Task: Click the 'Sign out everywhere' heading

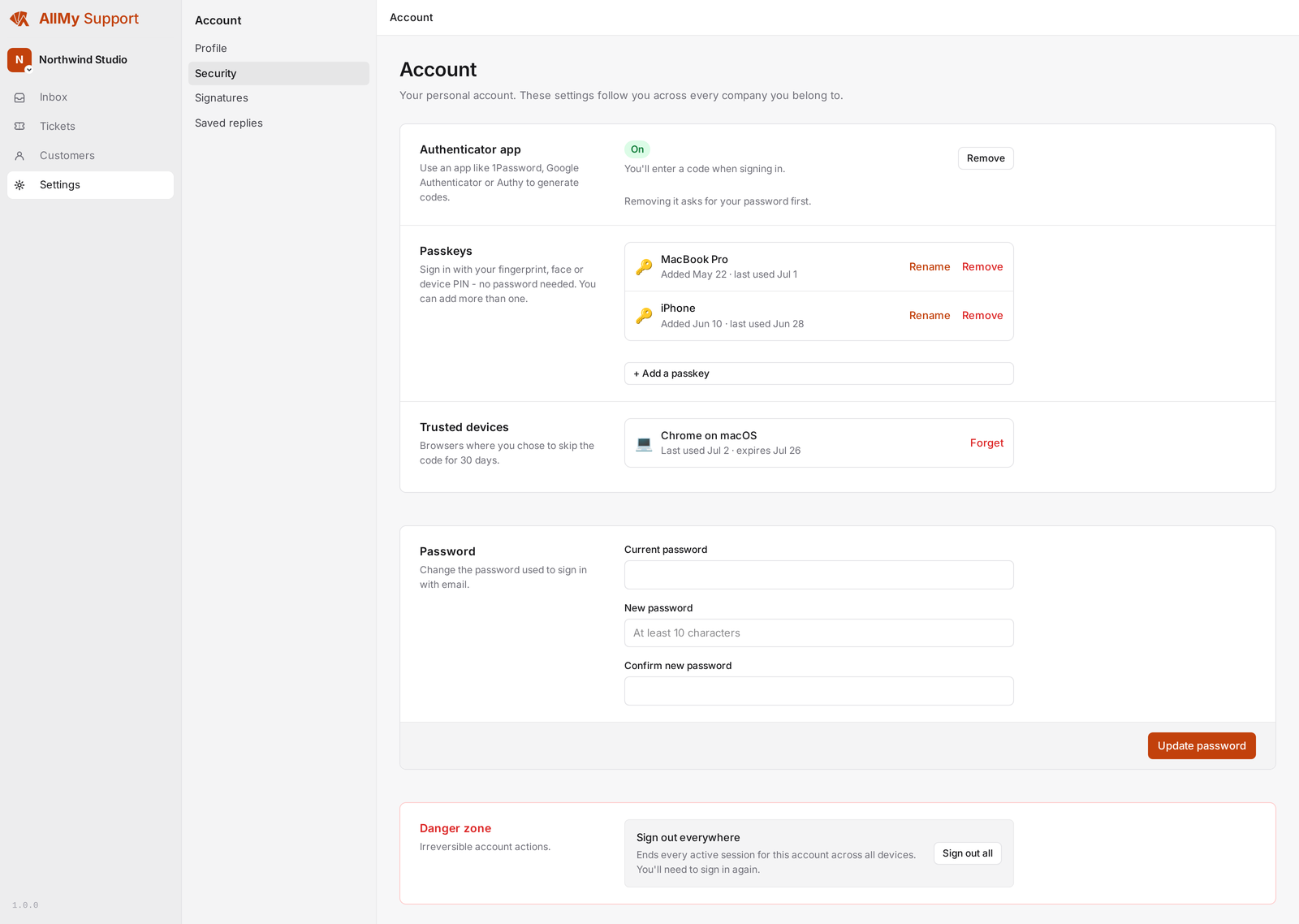Action: click(x=688, y=838)
